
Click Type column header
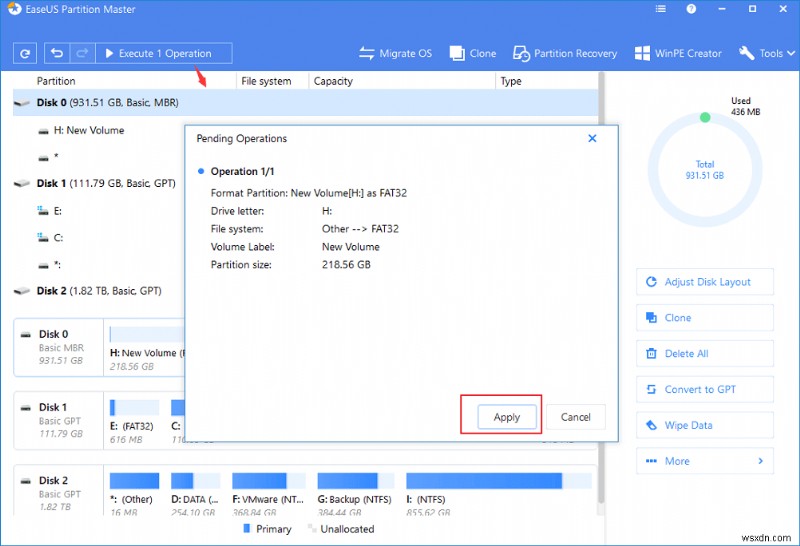pyautogui.click(x=511, y=81)
